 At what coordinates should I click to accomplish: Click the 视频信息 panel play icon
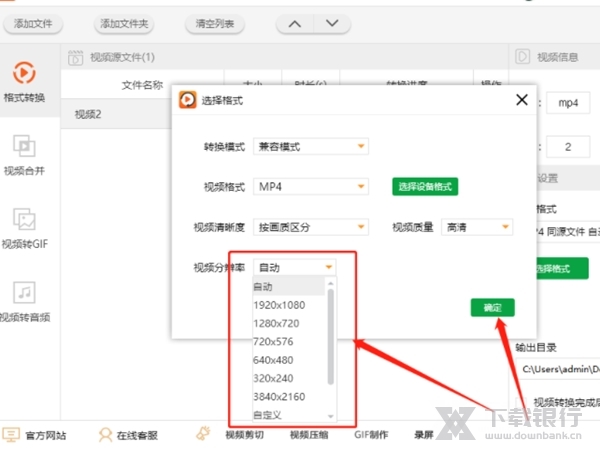click(x=522, y=57)
